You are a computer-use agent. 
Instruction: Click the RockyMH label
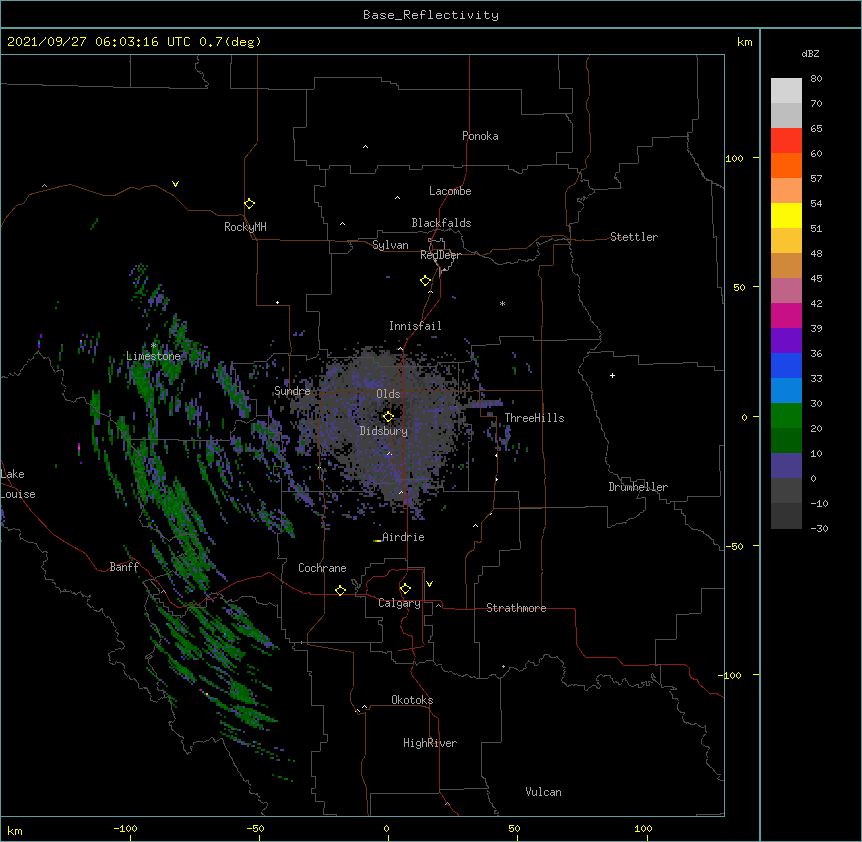[245, 227]
